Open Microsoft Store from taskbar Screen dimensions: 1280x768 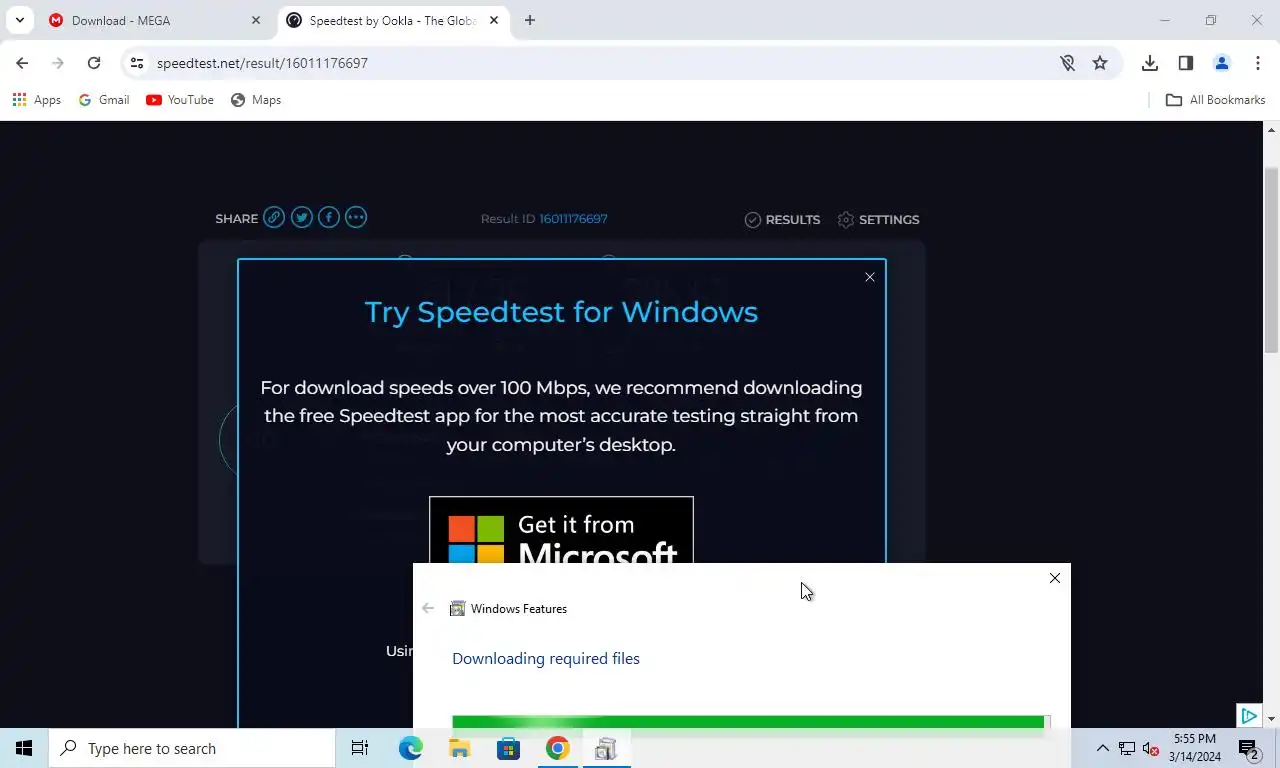coord(508,748)
